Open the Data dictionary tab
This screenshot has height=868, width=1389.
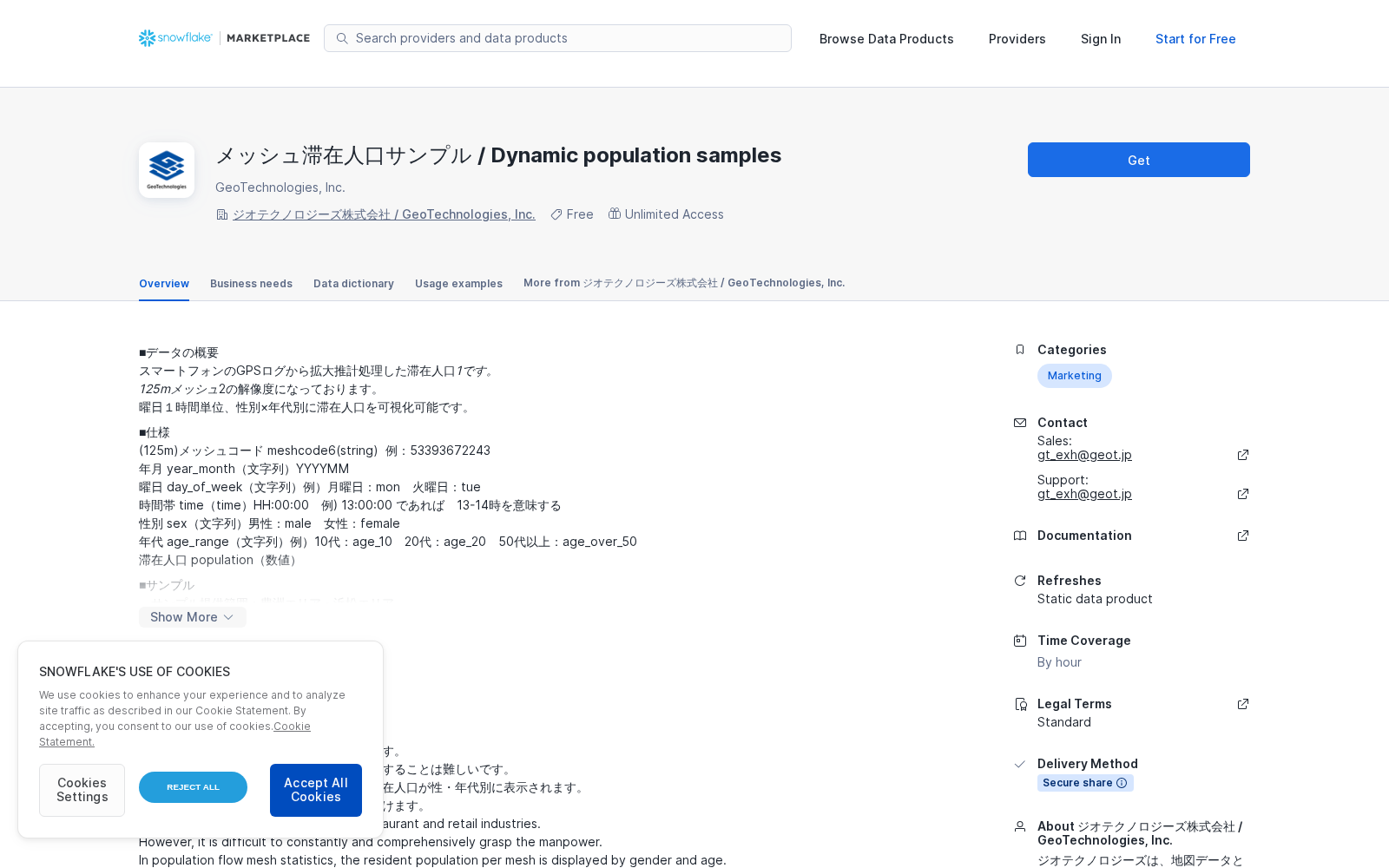(353, 284)
